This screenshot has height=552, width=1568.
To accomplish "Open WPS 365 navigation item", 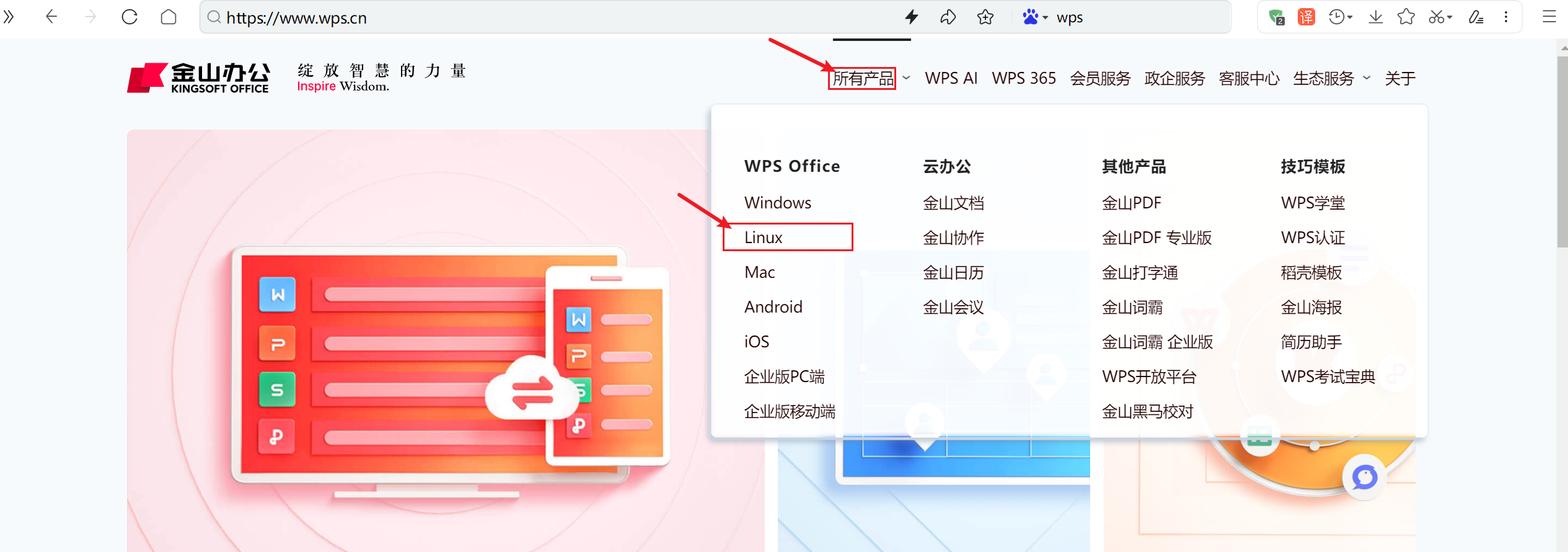I will pos(1024,78).
